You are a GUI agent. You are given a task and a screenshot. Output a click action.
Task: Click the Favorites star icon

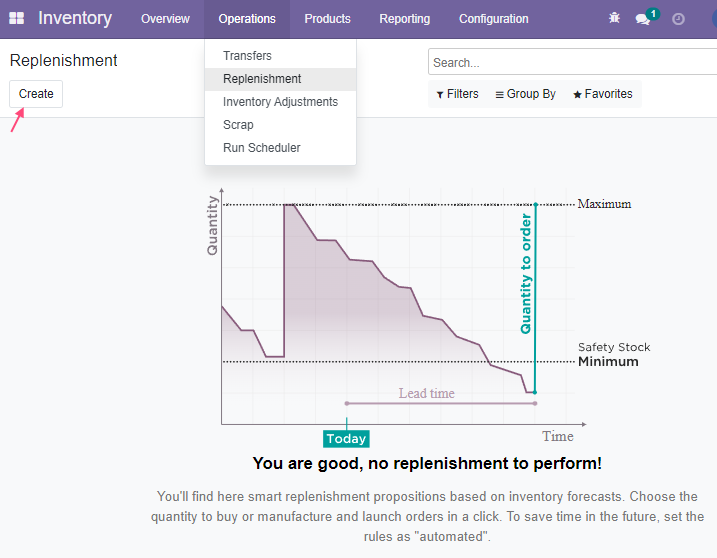click(x=577, y=94)
